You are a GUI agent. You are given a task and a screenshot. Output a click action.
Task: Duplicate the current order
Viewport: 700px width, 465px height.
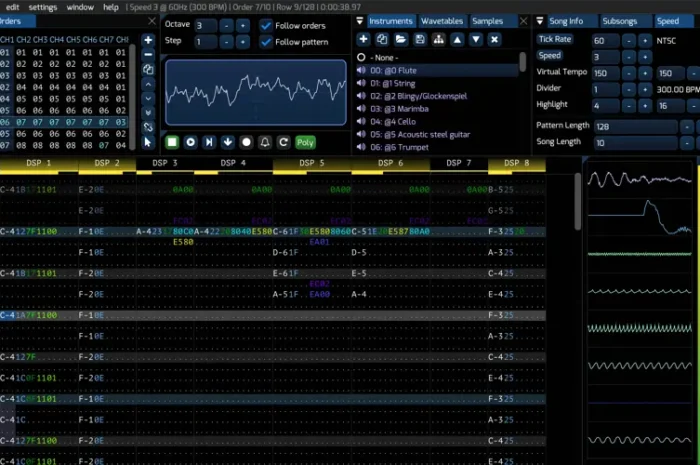click(148, 69)
